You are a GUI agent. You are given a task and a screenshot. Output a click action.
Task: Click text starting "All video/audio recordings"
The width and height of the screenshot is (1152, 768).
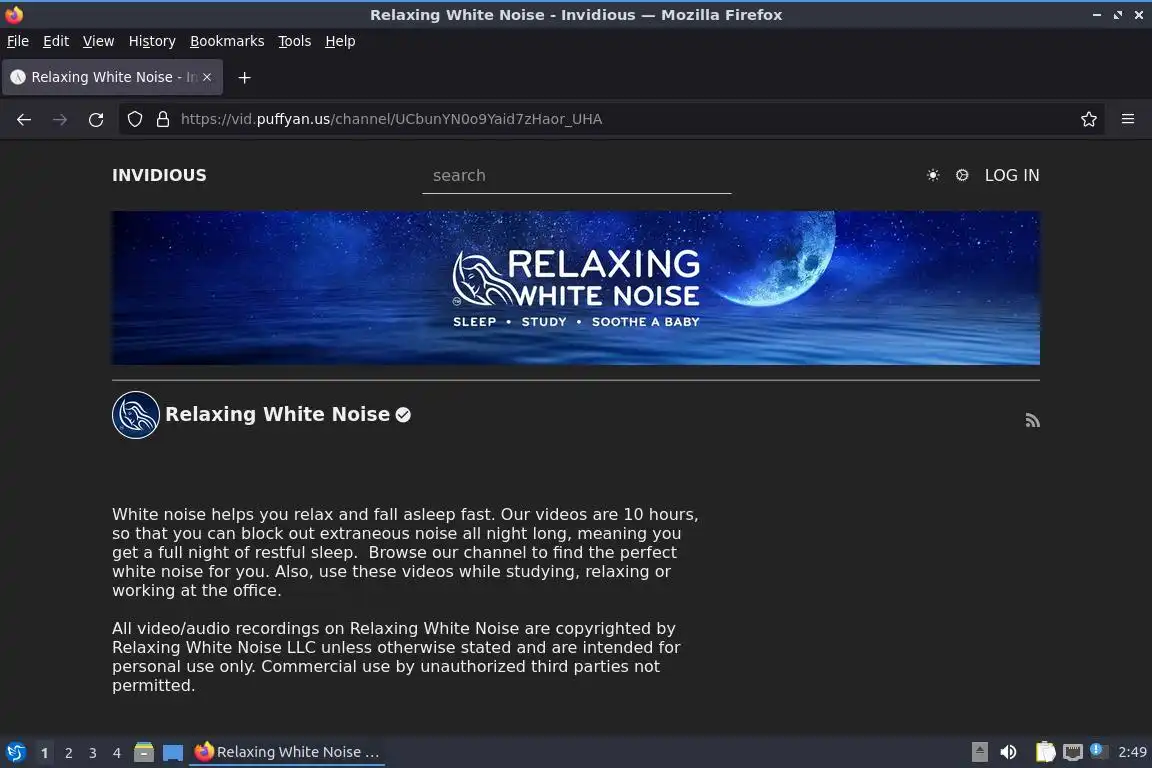[396, 657]
